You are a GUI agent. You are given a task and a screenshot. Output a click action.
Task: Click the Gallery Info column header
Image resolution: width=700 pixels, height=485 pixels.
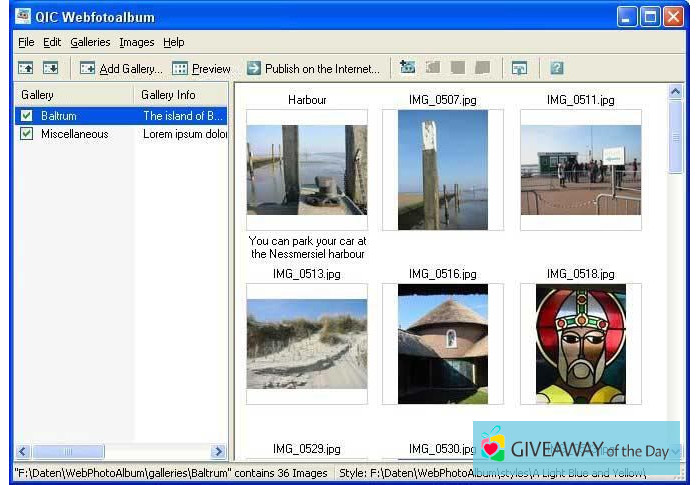pyautogui.click(x=180, y=95)
